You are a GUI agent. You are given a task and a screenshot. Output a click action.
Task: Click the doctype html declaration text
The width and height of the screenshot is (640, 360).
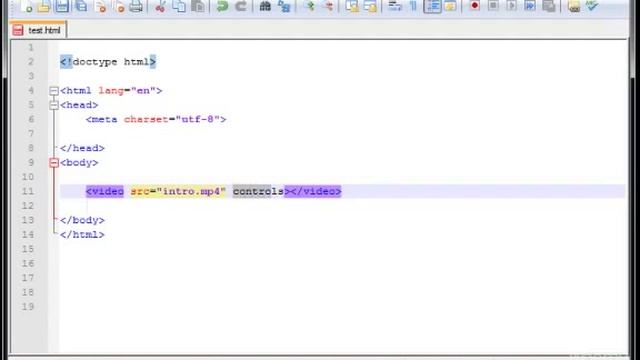click(108, 62)
